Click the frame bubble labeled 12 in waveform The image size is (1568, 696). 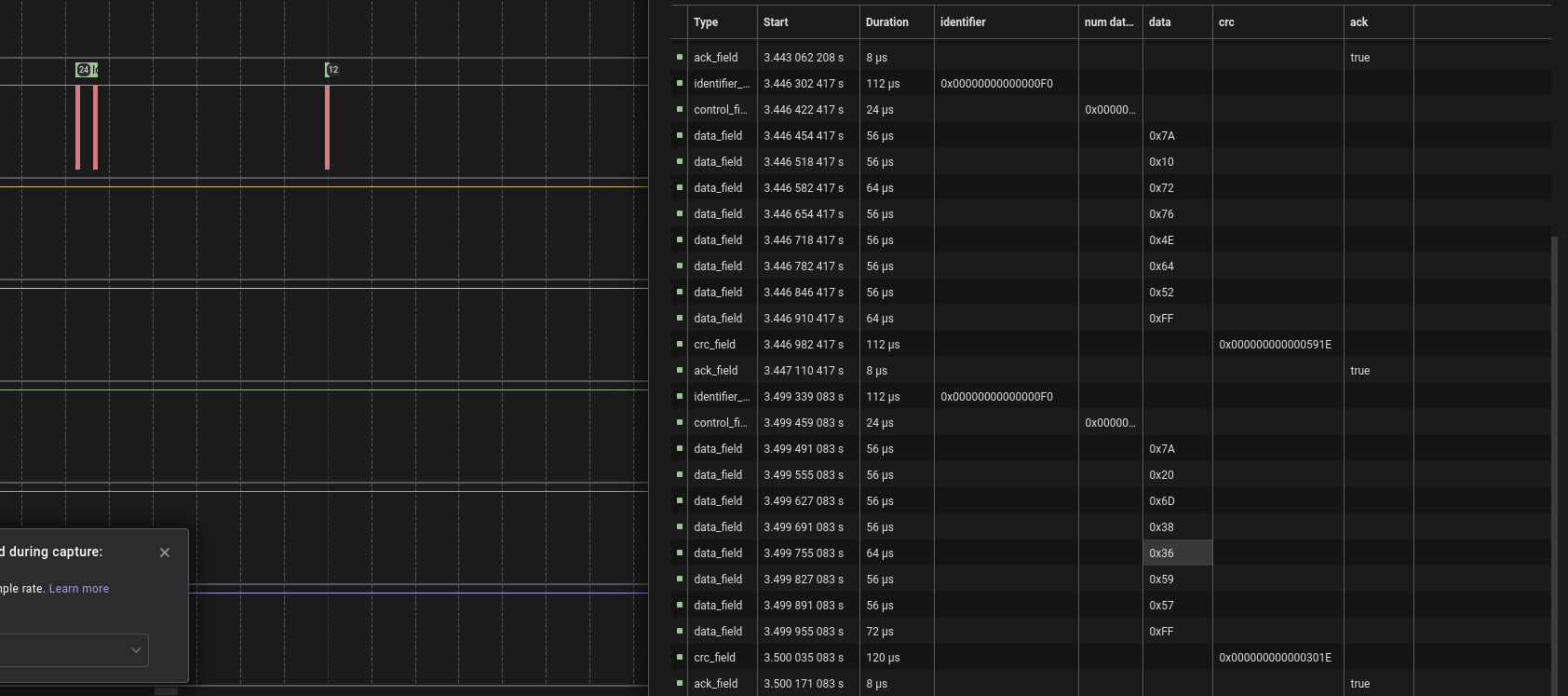332,70
